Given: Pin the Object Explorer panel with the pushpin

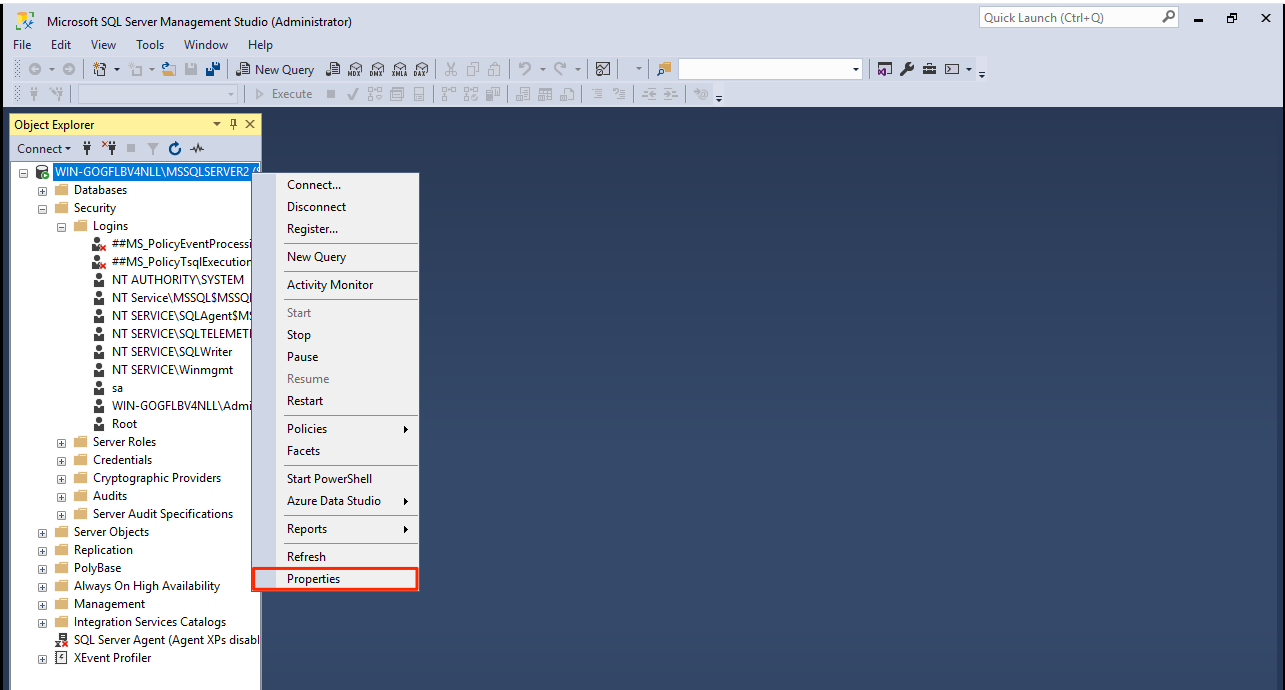Looking at the screenshot, I should tap(234, 124).
